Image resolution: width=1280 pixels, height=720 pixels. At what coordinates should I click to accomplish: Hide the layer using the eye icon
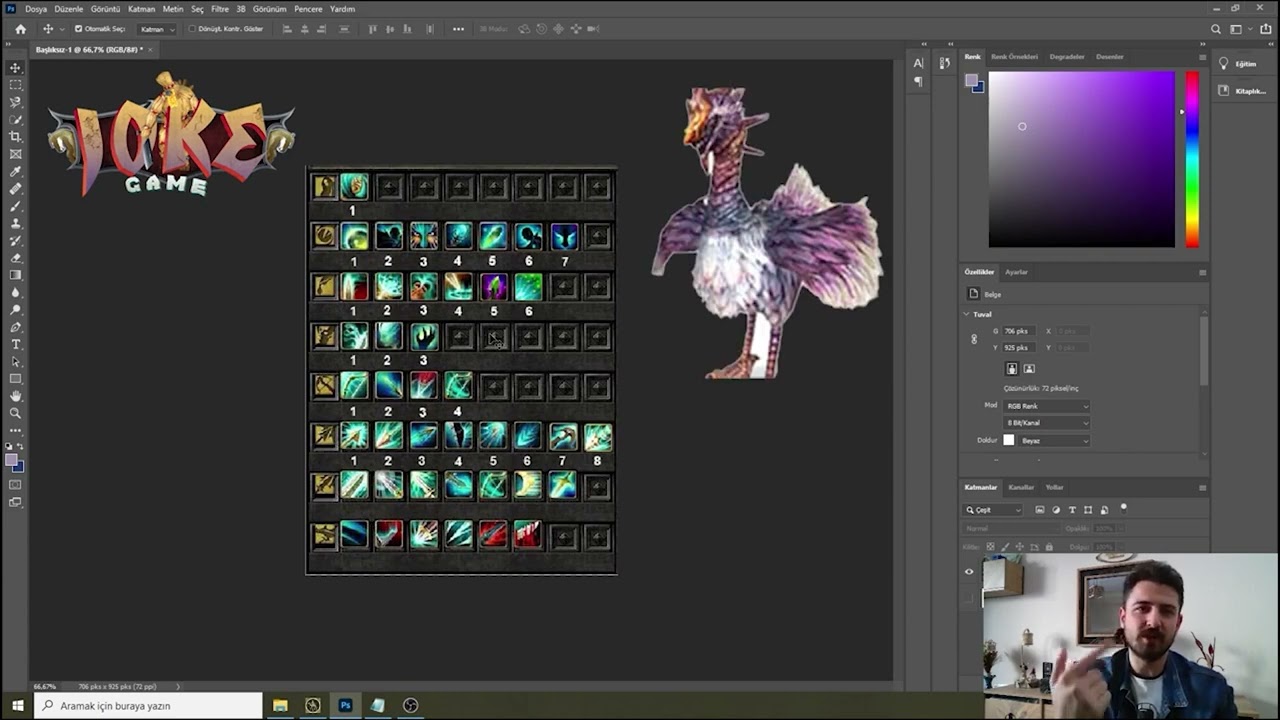click(x=968, y=572)
